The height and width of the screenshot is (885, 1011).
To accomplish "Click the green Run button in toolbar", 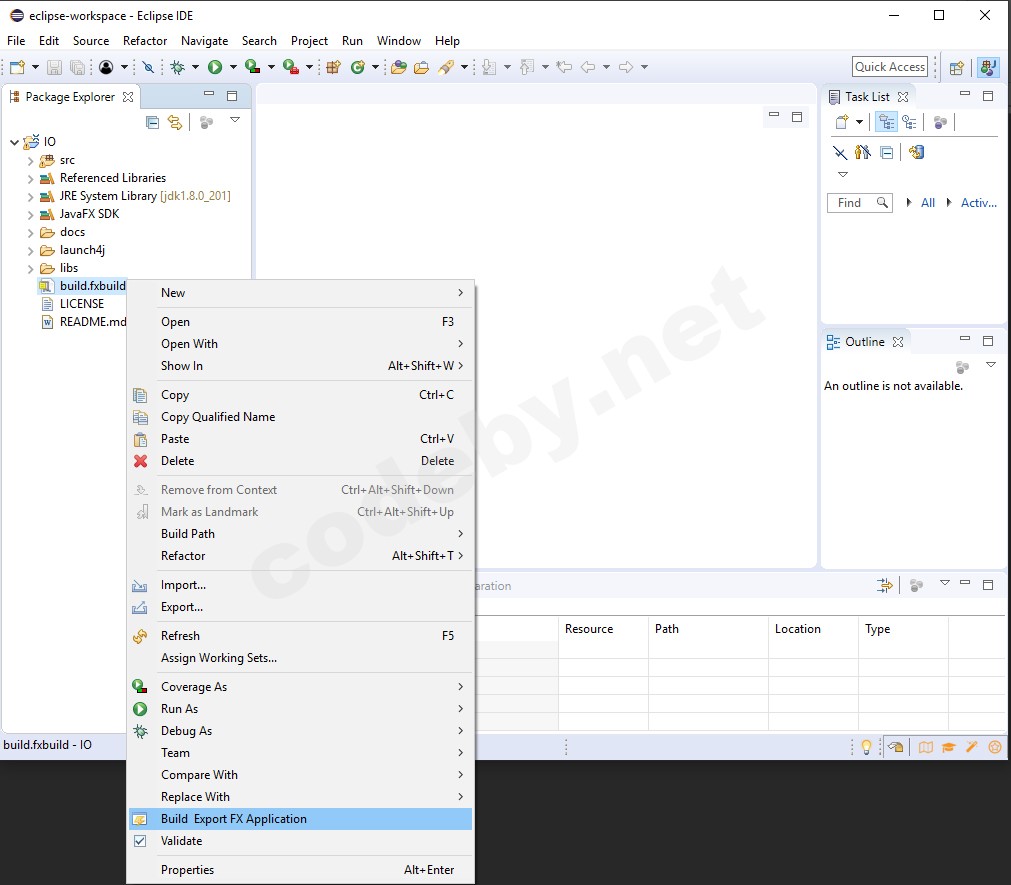I will tap(215, 67).
